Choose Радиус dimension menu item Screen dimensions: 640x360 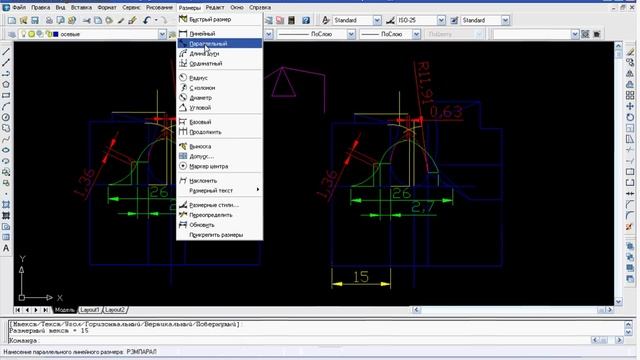click(220, 78)
